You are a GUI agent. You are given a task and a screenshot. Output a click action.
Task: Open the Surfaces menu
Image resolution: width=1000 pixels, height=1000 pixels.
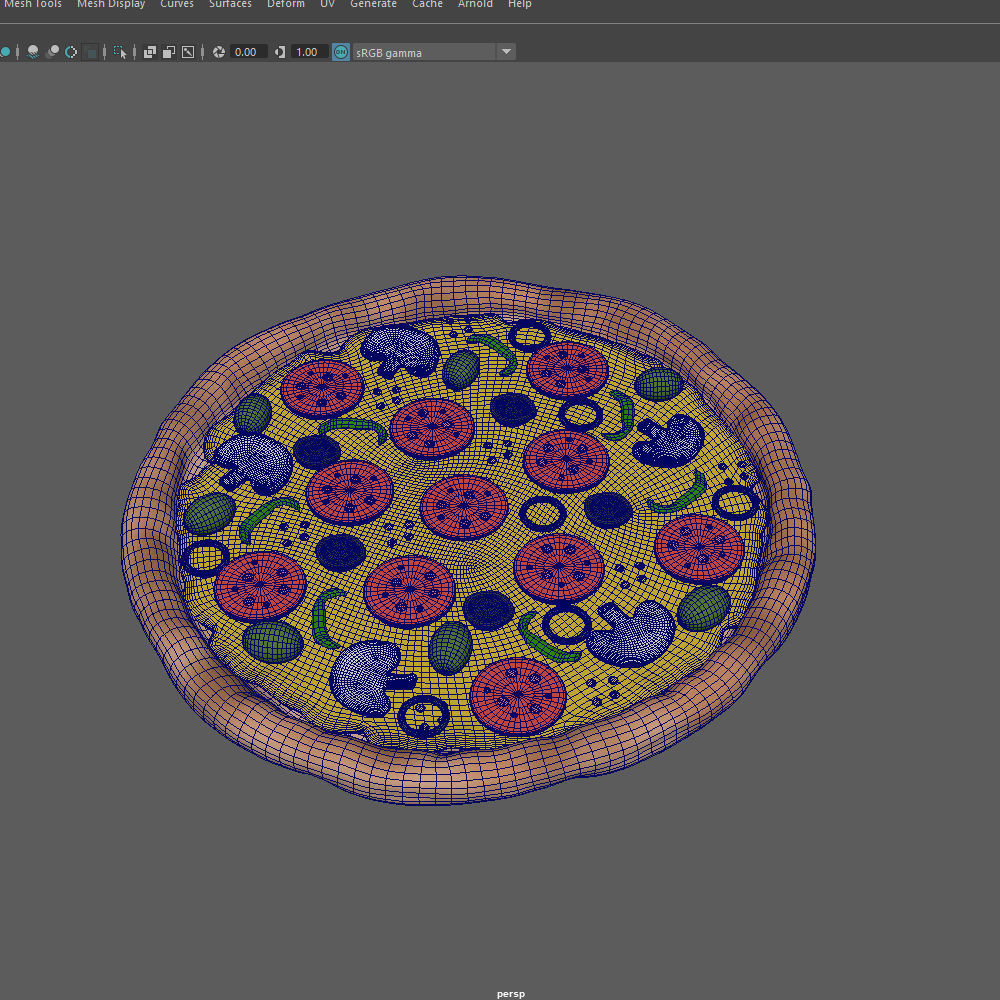pyautogui.click(x=230, y=4)
